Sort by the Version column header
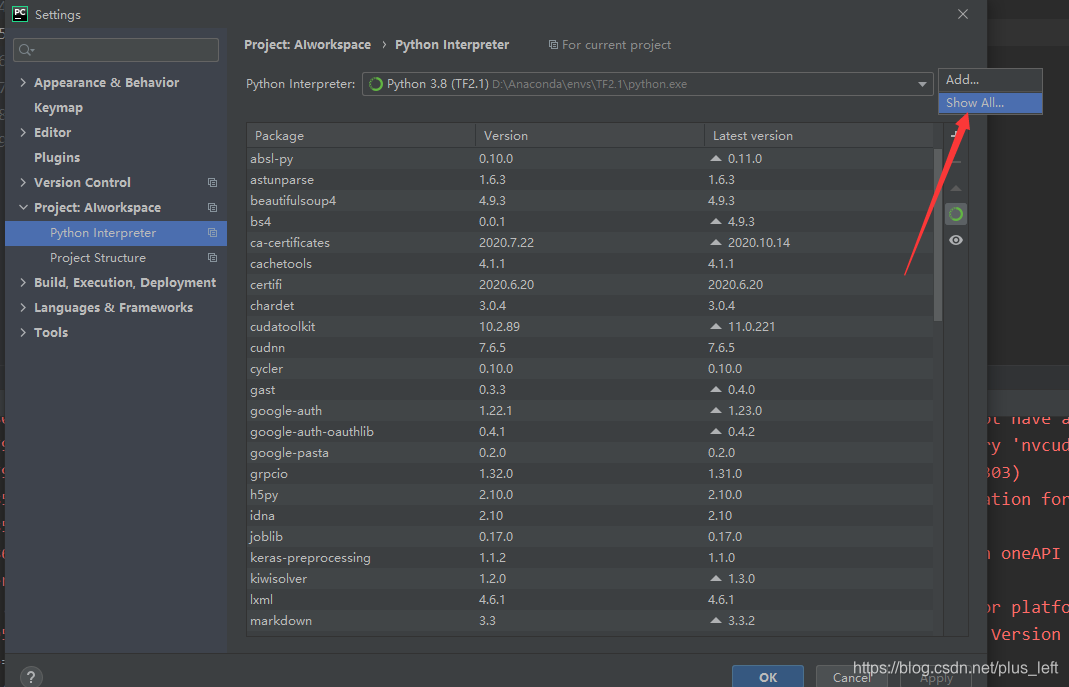 [x=590, y=136]
